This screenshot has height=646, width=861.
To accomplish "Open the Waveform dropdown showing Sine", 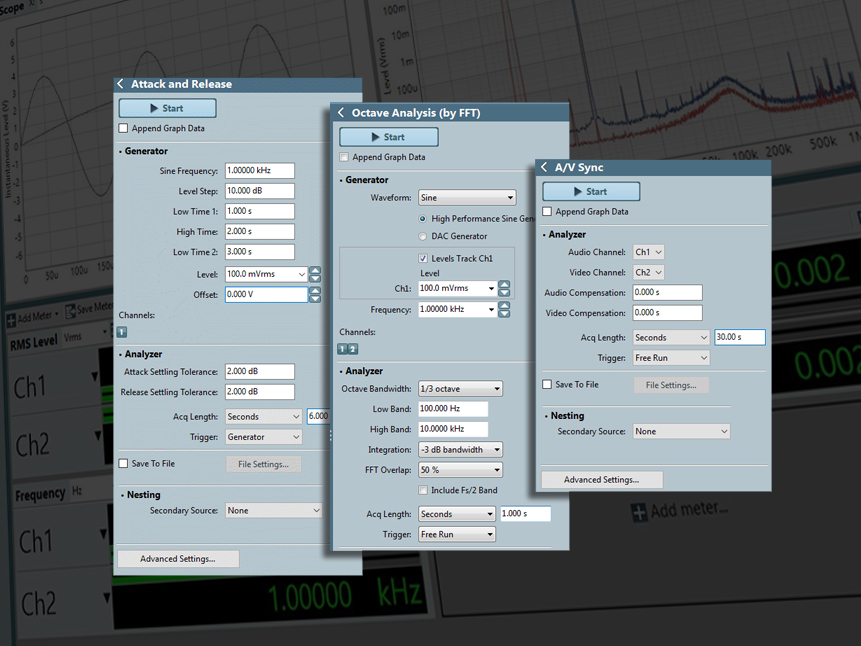I will point(467,197).
